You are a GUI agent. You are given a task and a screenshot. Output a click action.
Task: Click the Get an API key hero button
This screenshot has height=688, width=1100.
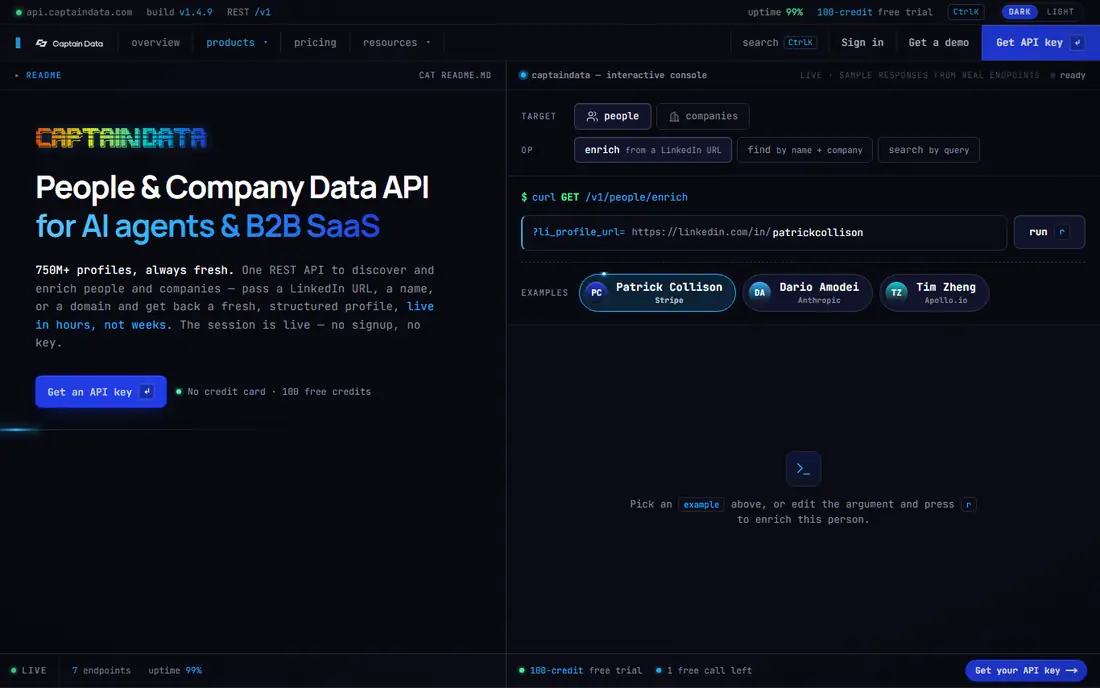(101, 391)
